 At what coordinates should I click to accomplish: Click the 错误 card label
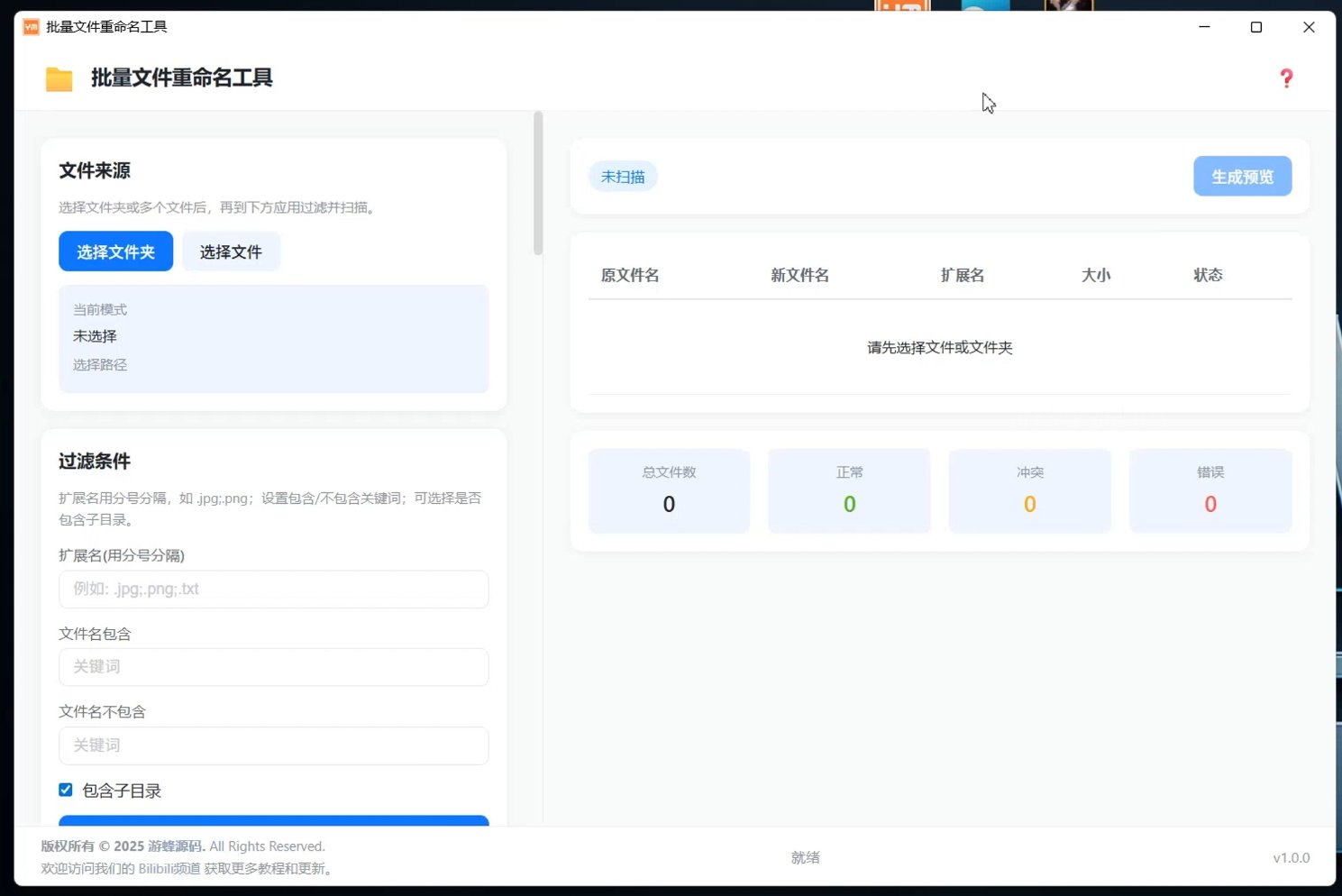[x=1210, y=472]
